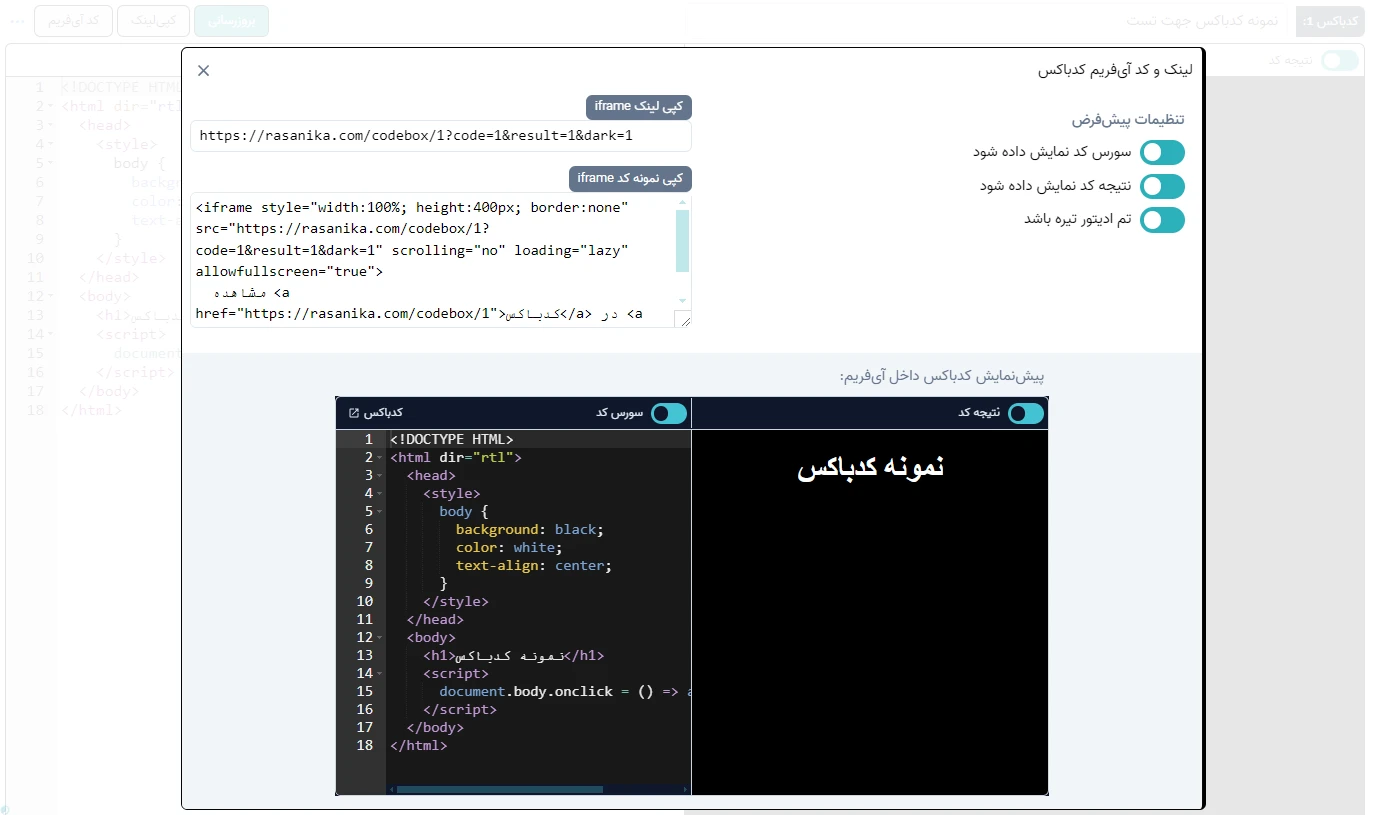1373x815 pixels.
Task: Click 'کپی‌لینک' button behind dialog
Action: 153,20
